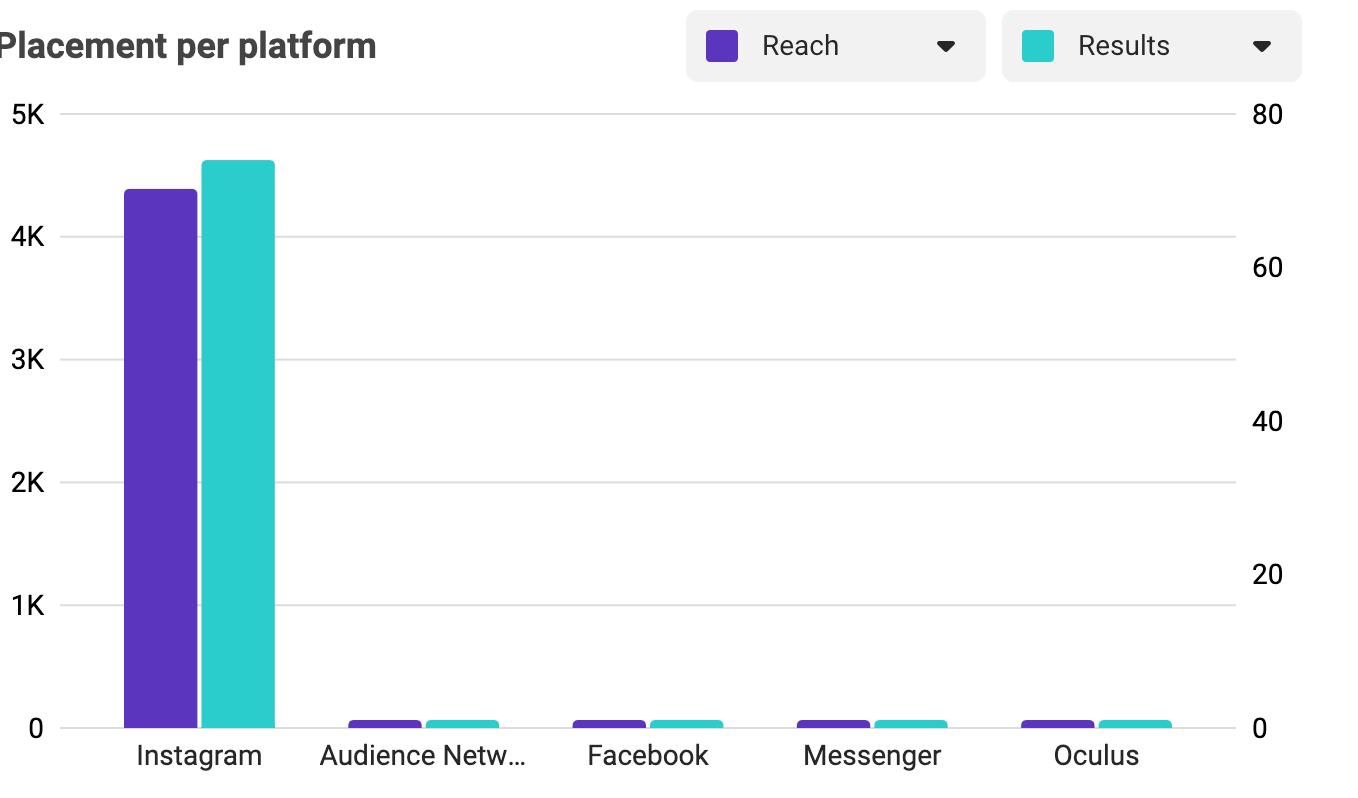
Task: Click the Oculus Results bar
Action: [x=1135, y=723]
